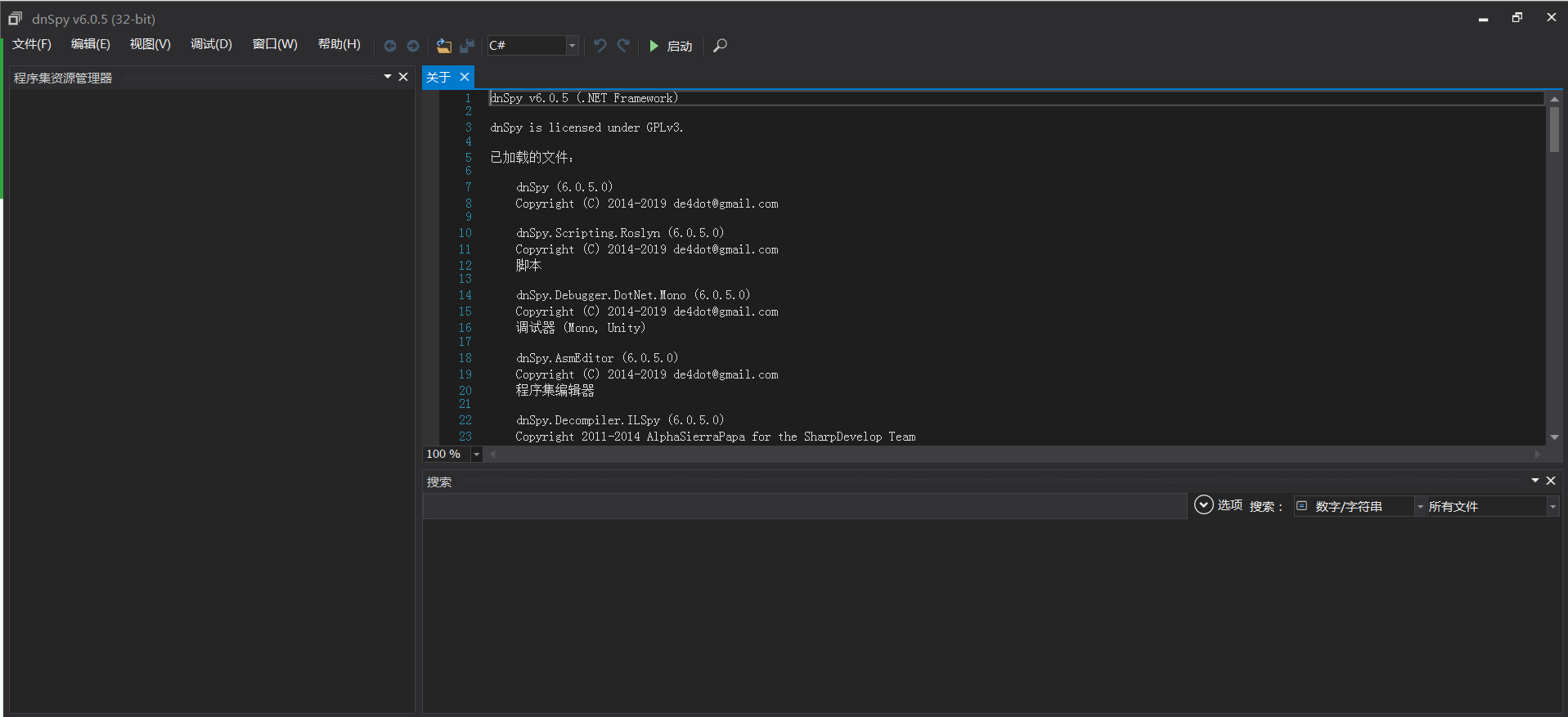Click the horizontal scroll left arrow in editor
This screenshot has width=1568, height=717.
pos(492,454)
